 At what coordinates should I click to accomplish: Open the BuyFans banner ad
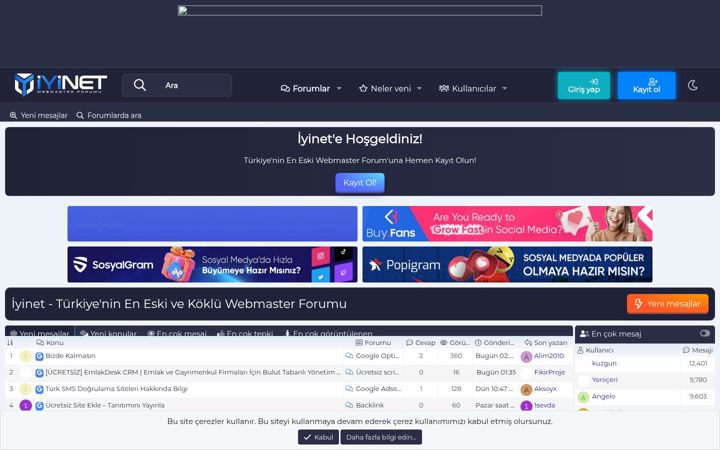tap(507, 224)
